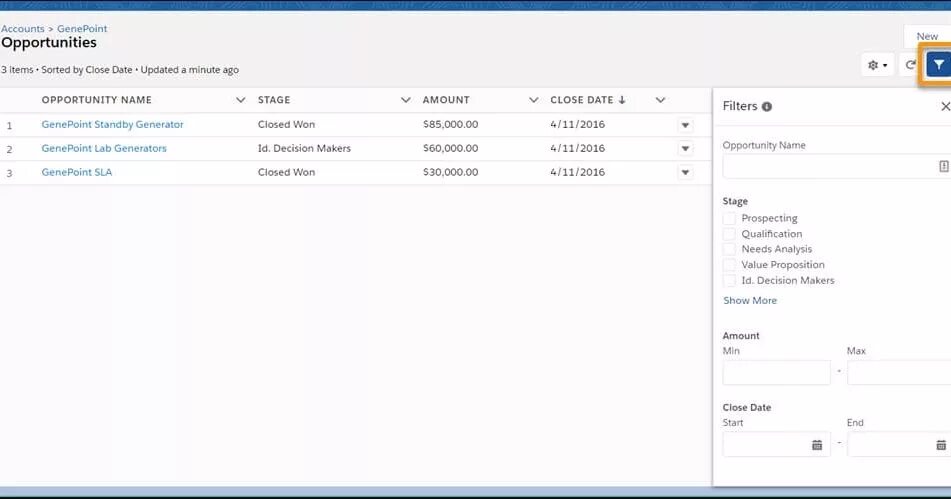Viewport: 951px width, 499px height.
Task: Open row actions for GenePoint SLA
Action: coord(685,173)
